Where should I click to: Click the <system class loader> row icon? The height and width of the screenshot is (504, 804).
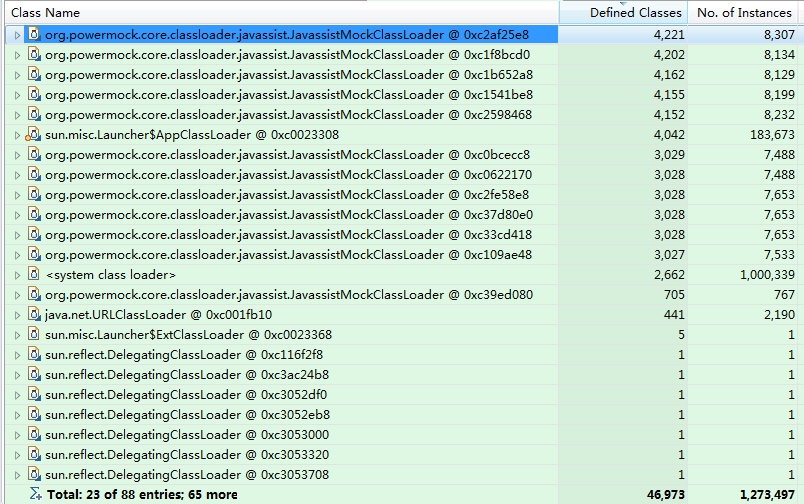tap(34, 274)
